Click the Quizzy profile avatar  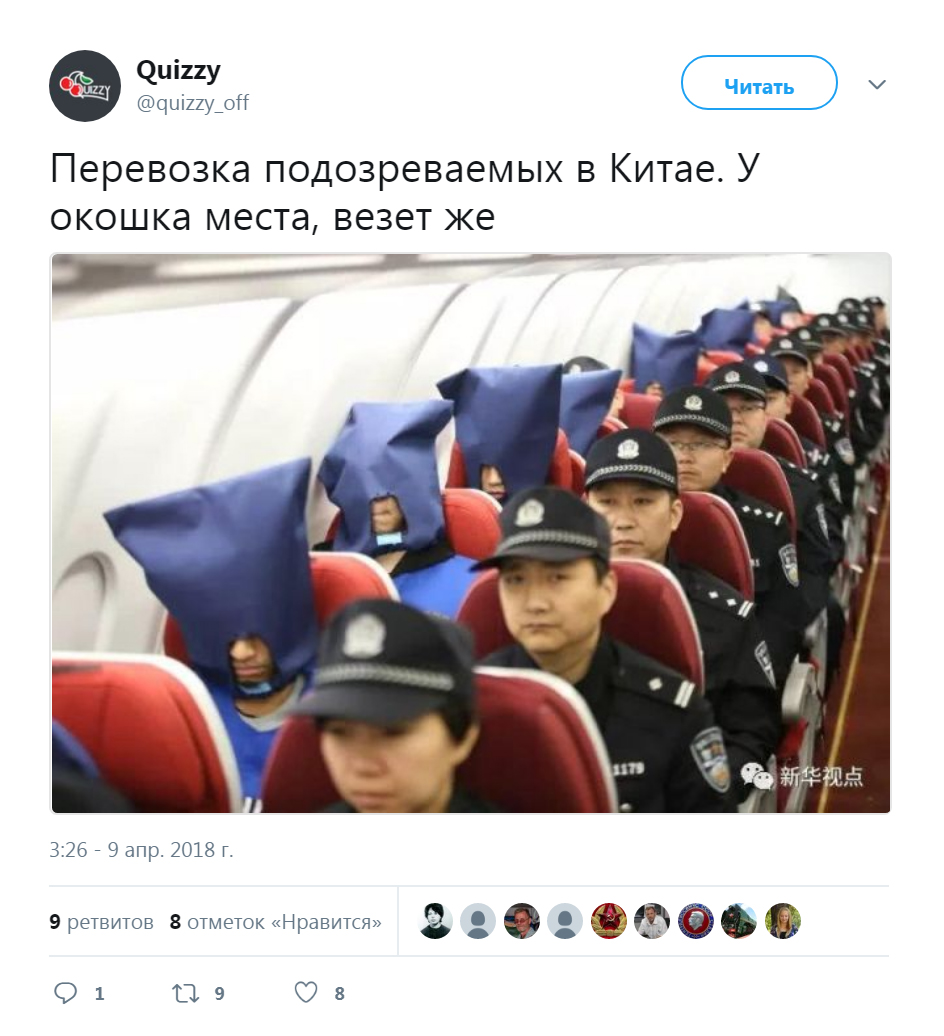[85, 86]
